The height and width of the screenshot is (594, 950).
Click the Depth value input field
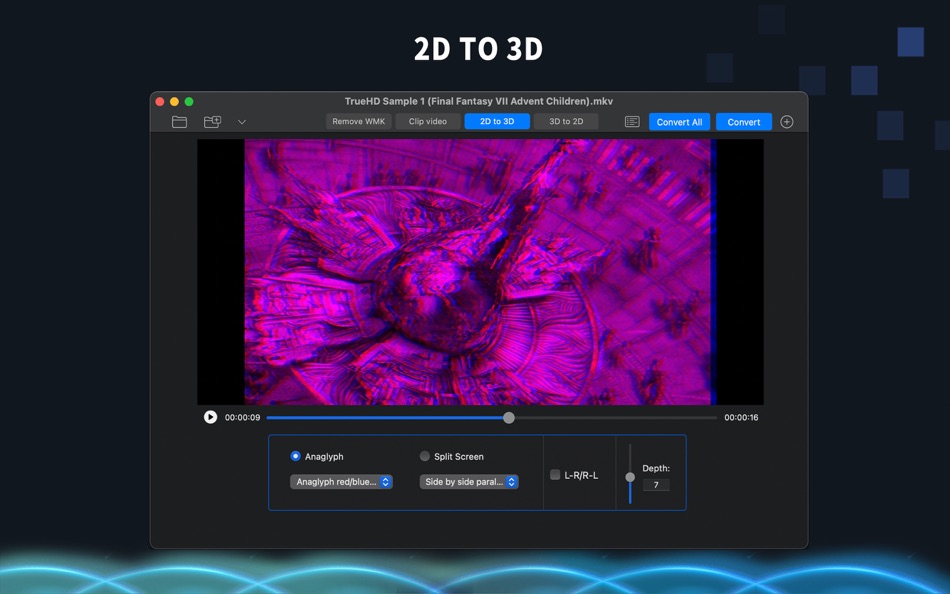[656, 485]
